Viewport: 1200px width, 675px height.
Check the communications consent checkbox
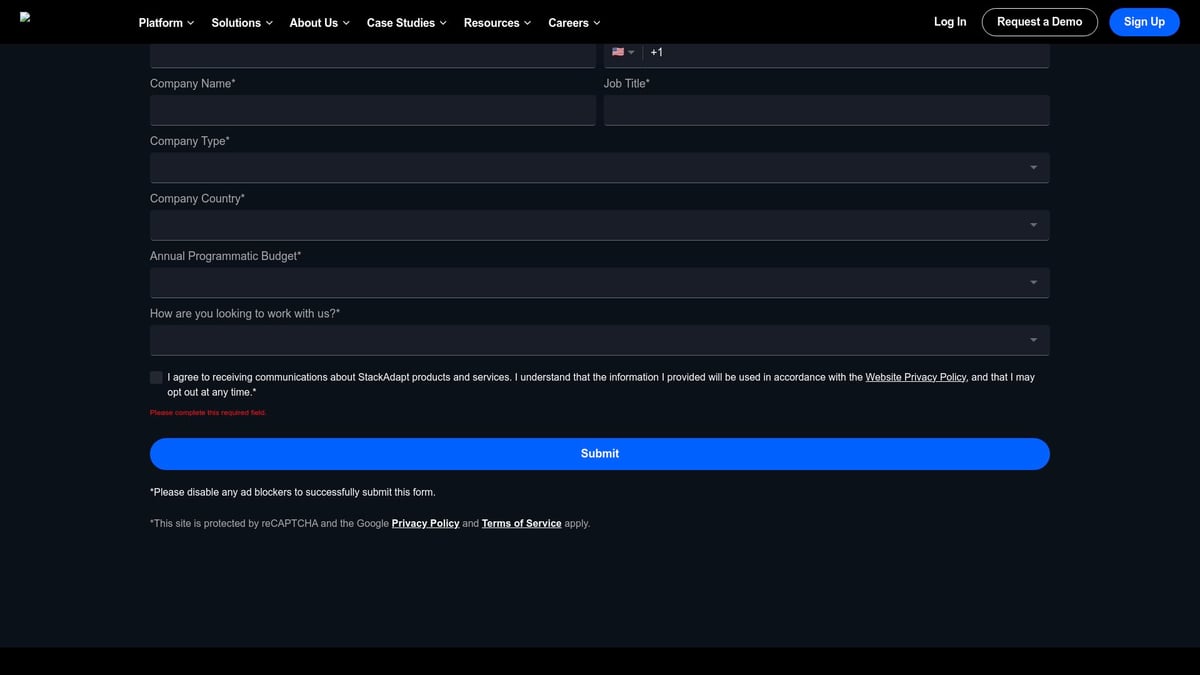[156, 377]
